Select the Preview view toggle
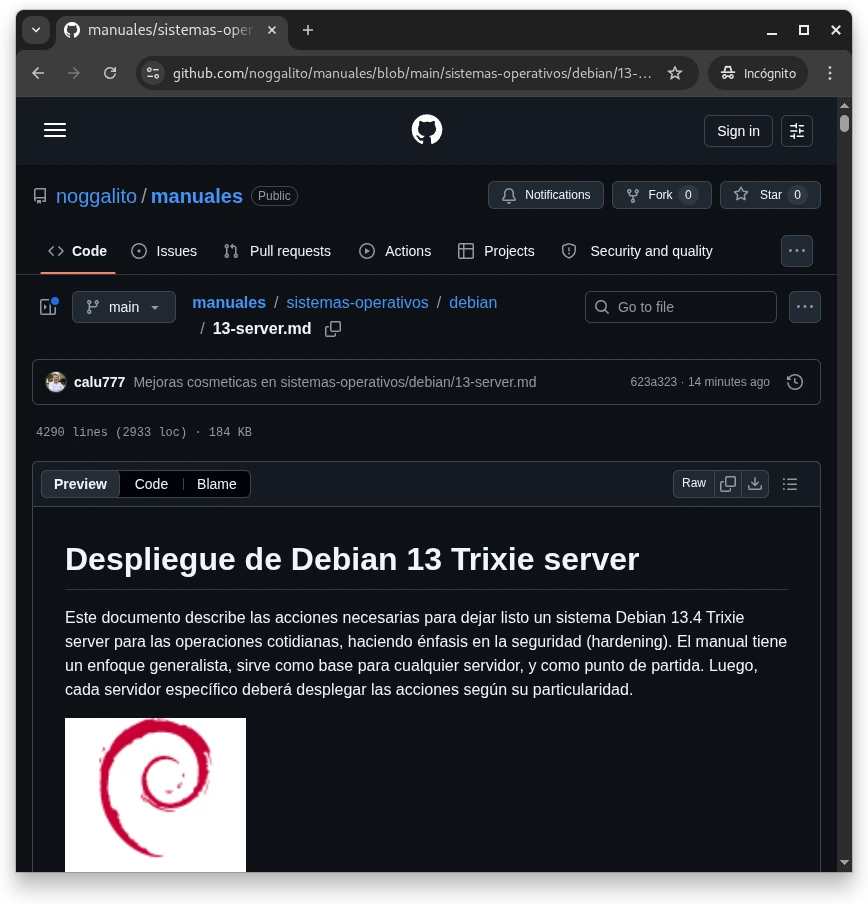 point(80,484)
